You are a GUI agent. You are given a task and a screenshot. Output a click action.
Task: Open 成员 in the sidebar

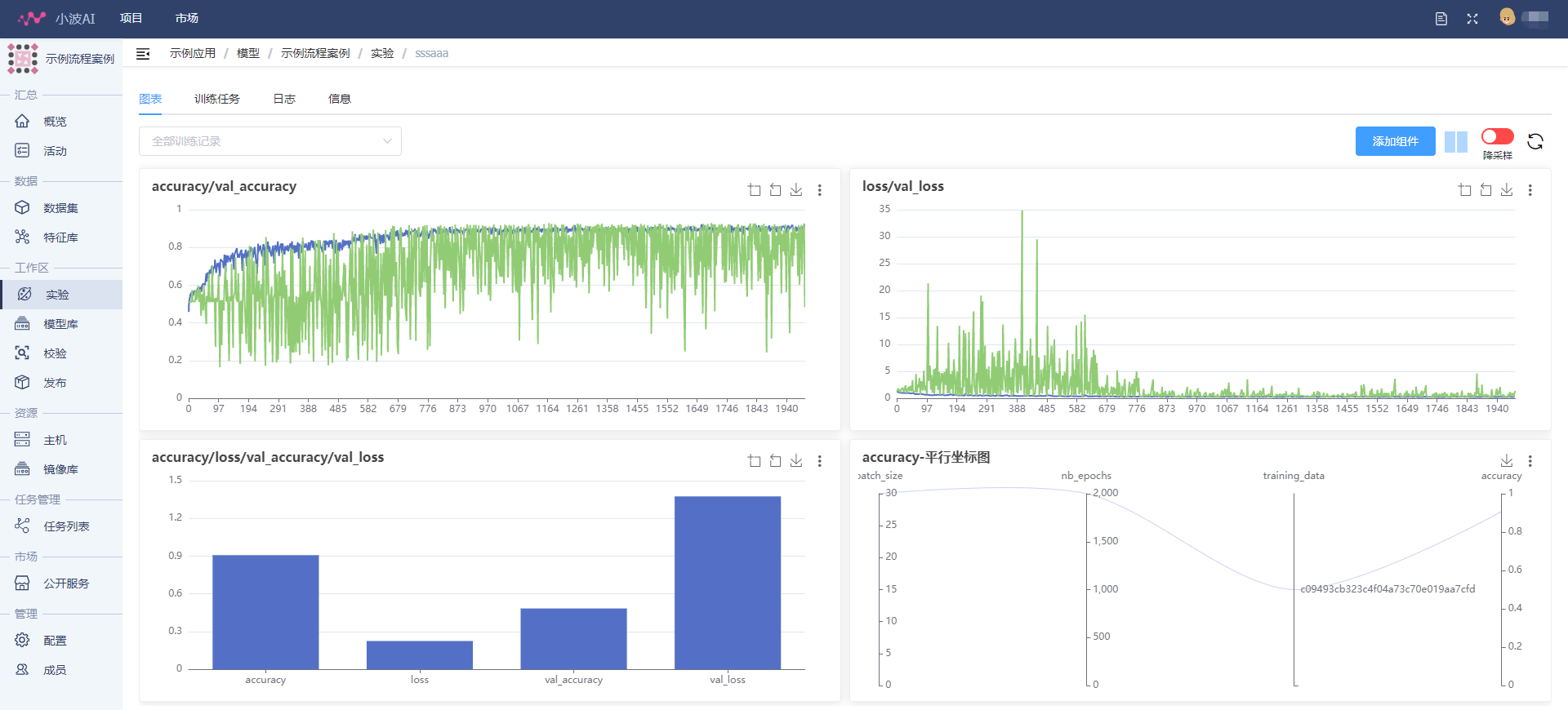point(61,670)
